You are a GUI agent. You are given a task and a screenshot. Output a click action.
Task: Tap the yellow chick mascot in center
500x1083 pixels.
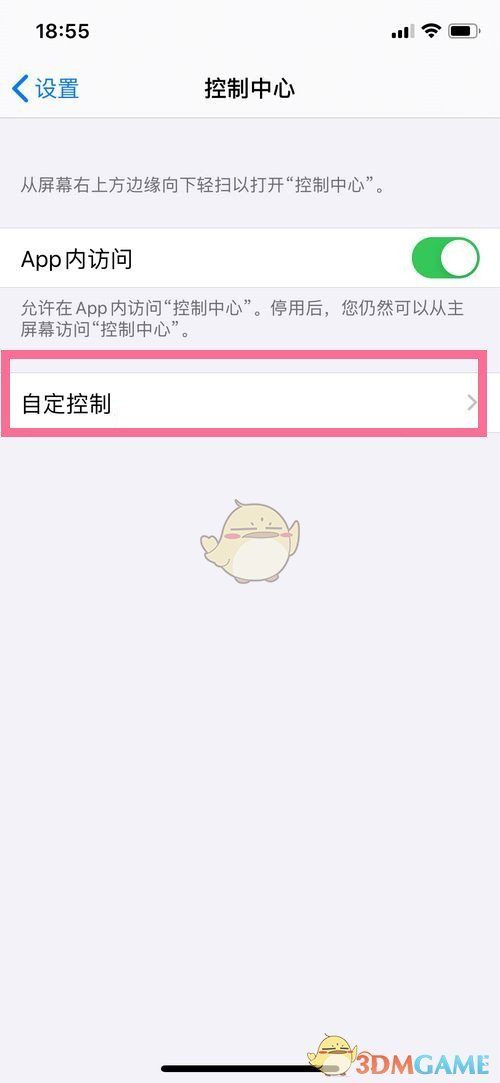[x=250, y=542]
